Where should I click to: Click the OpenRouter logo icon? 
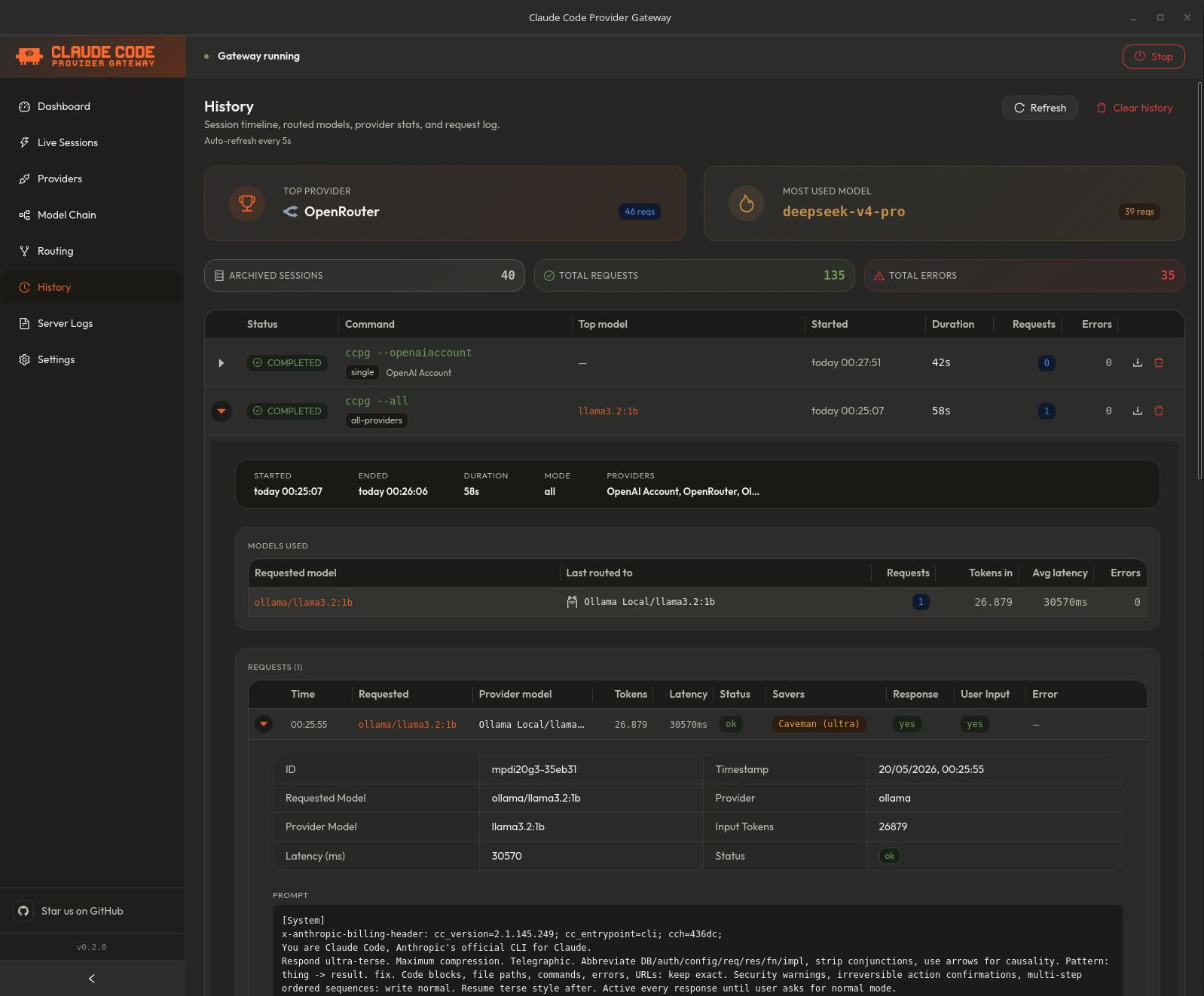point(291,212)
